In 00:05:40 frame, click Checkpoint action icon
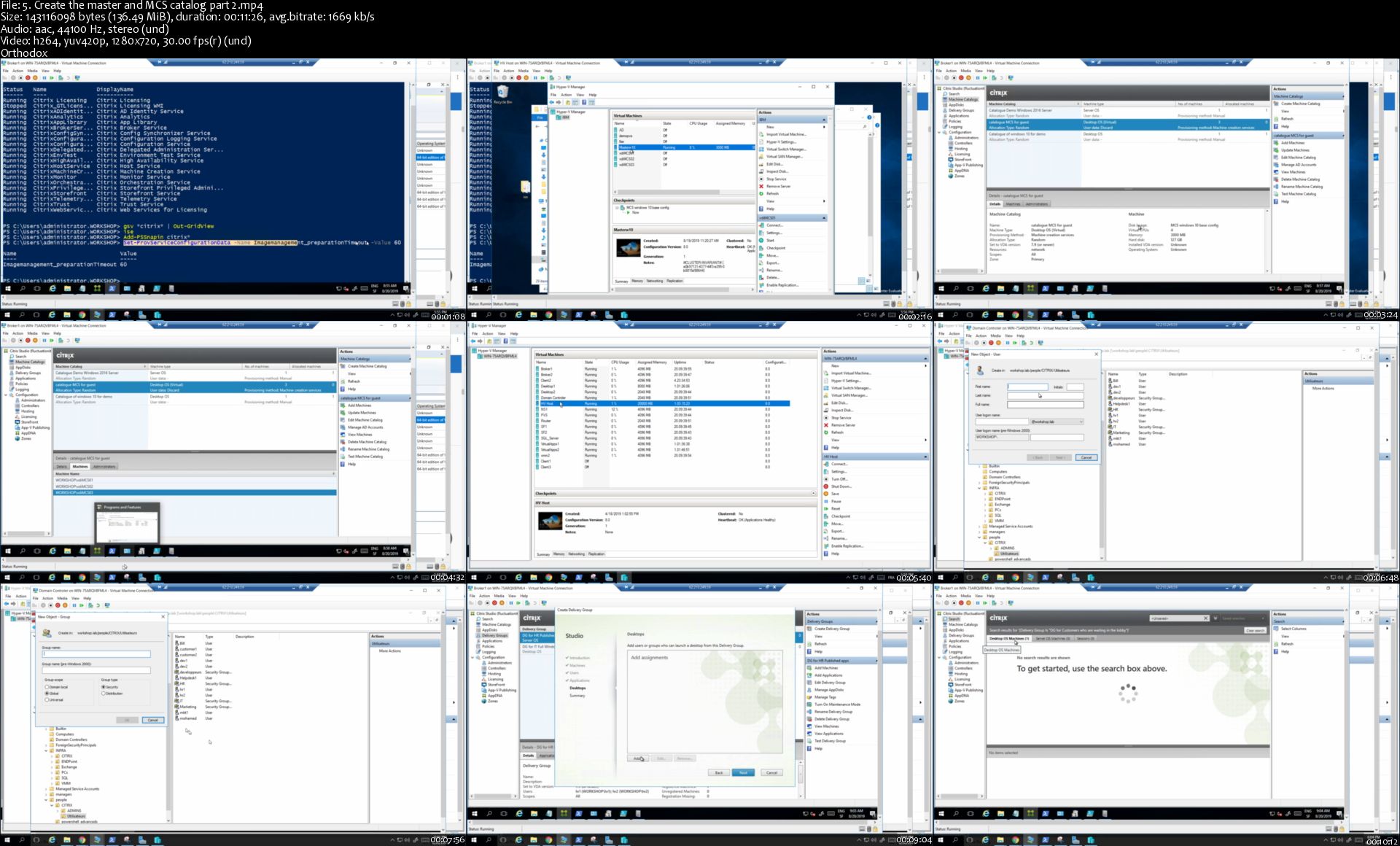The height and width of the screenshot is (846, 1400). pyautogui.click(x=826, y=516)
